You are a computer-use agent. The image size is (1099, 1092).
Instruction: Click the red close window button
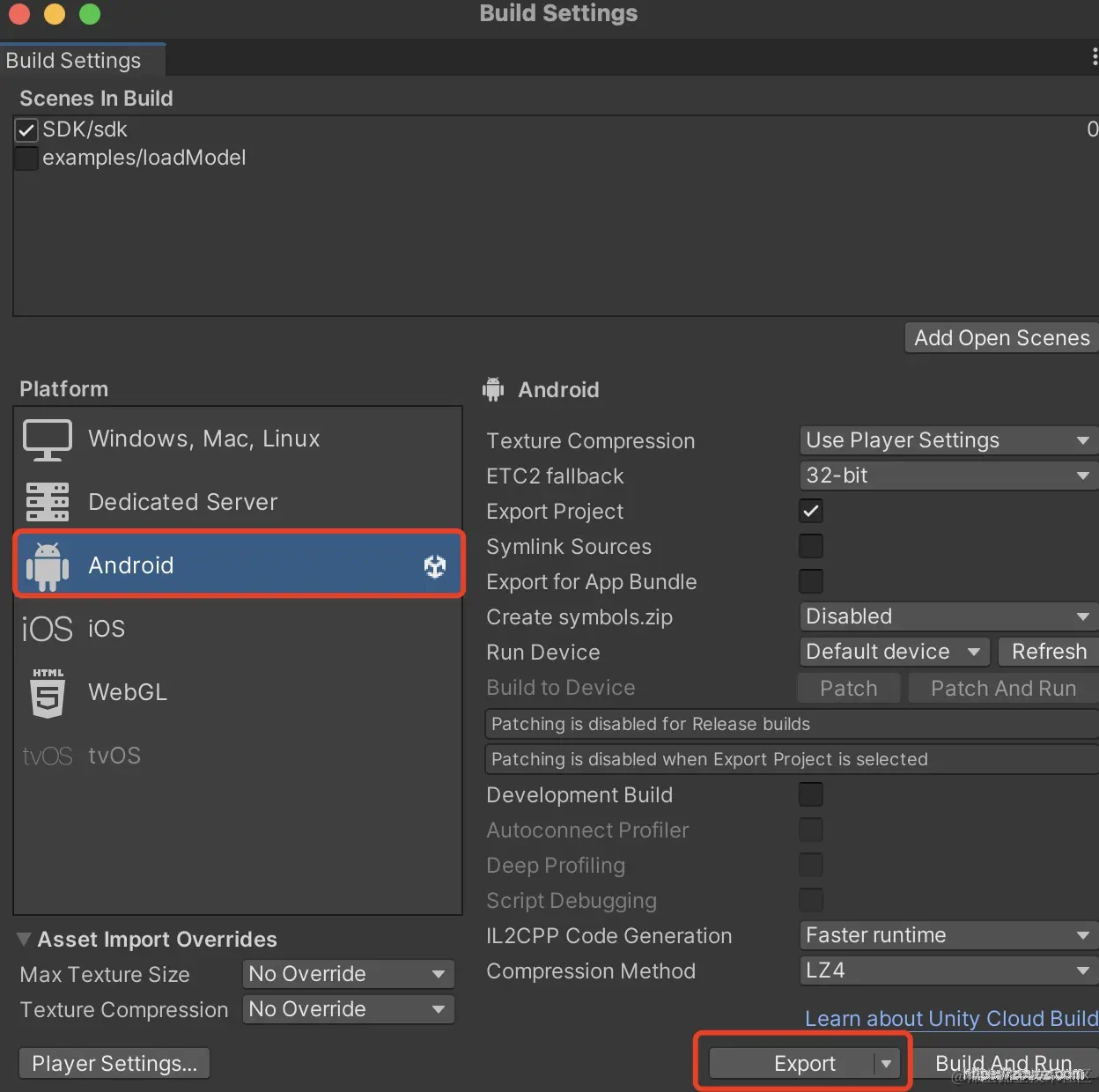click(19, 14)
